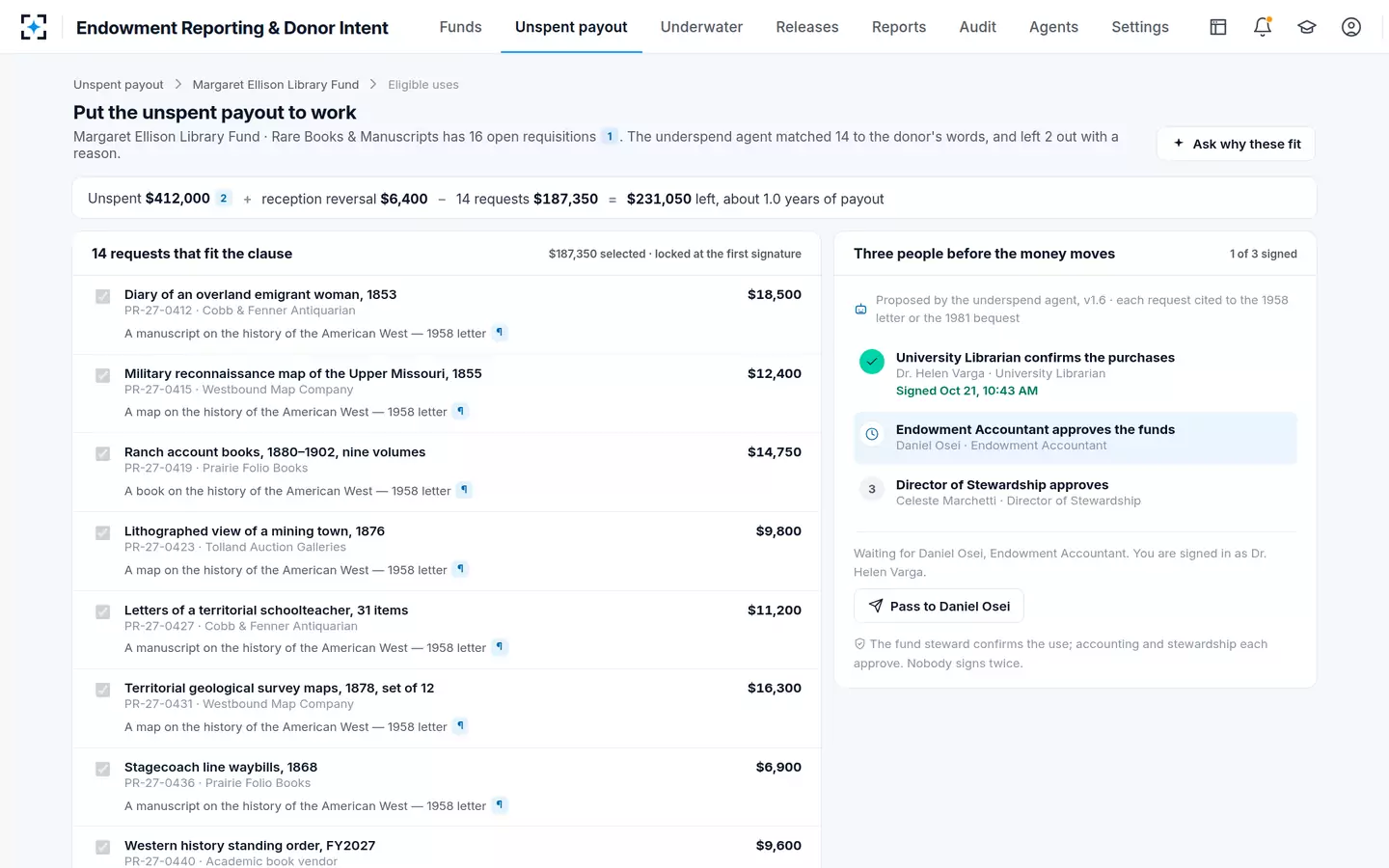Image resolution: width=1389 pixels, height=868 pixels.
Task: Open the Settings tab
Action: tap(1140, 27)
